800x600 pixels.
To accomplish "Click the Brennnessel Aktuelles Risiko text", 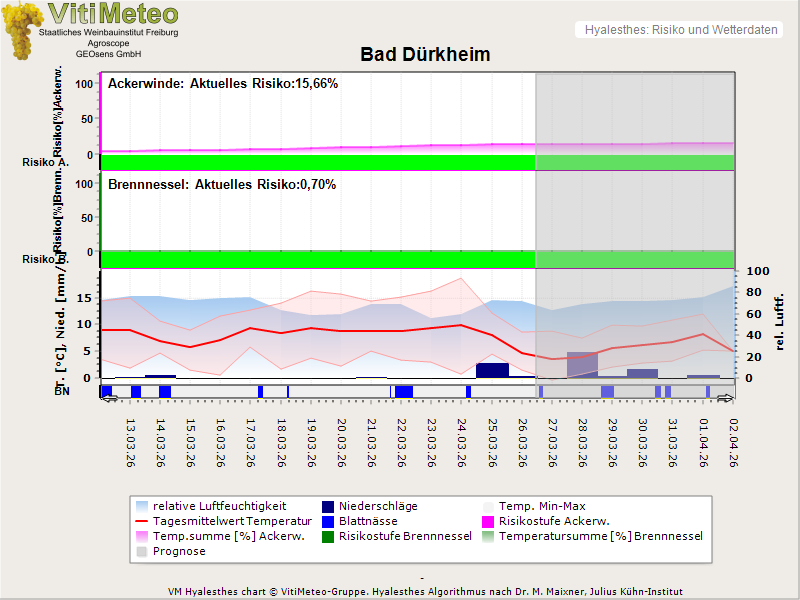I will pos(222,185).
